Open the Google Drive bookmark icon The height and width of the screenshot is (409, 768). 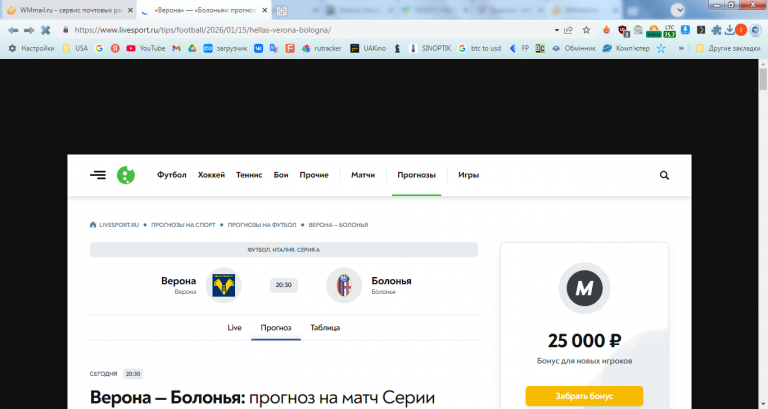pos(192,48)
